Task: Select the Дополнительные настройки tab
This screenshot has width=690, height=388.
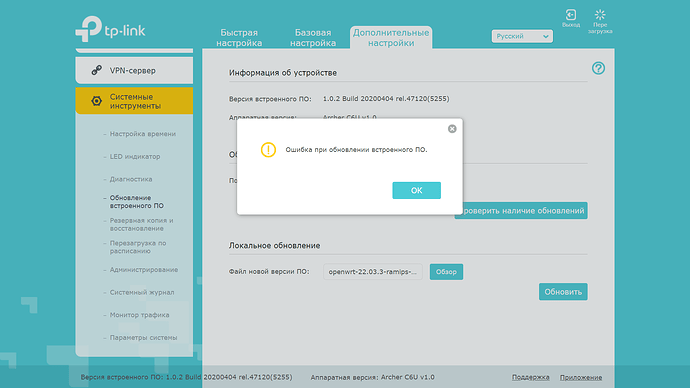Action: [391, 38]
